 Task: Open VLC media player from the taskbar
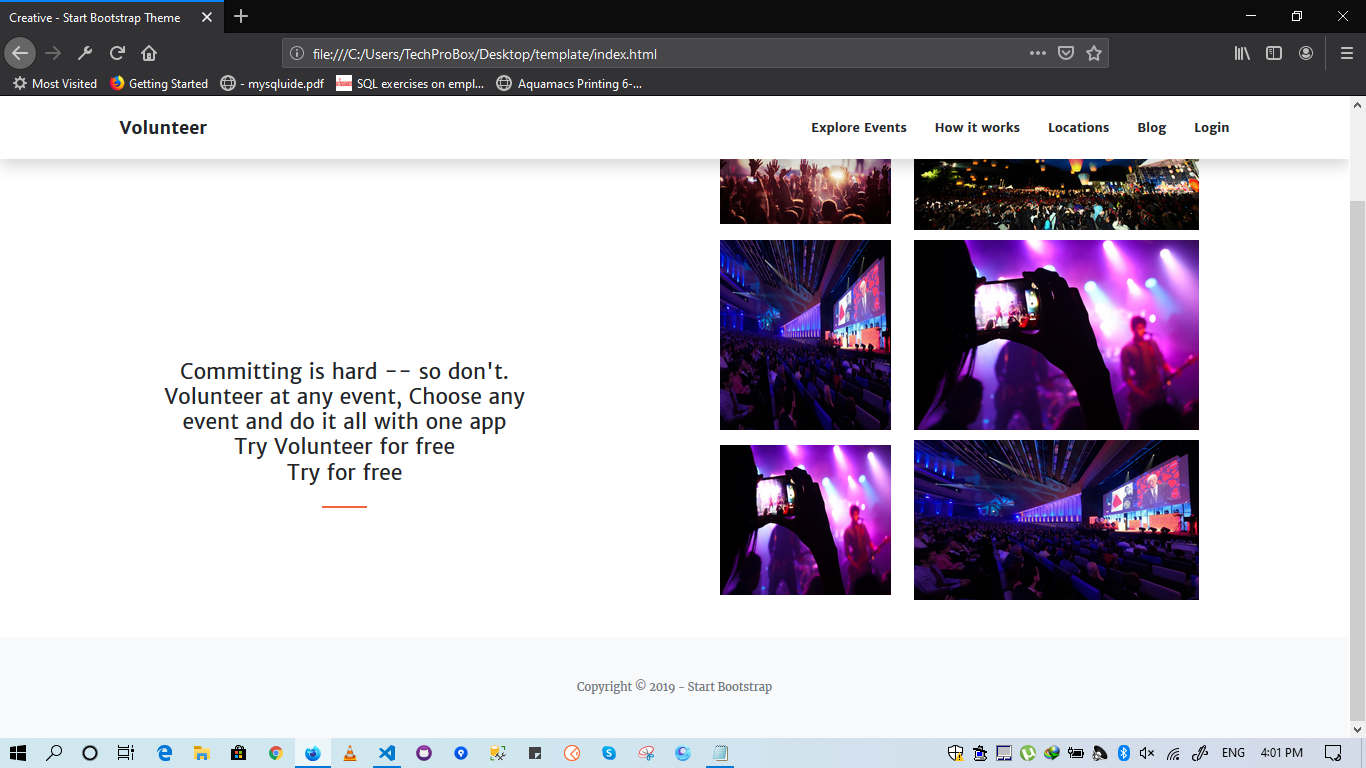coord(350,753)
